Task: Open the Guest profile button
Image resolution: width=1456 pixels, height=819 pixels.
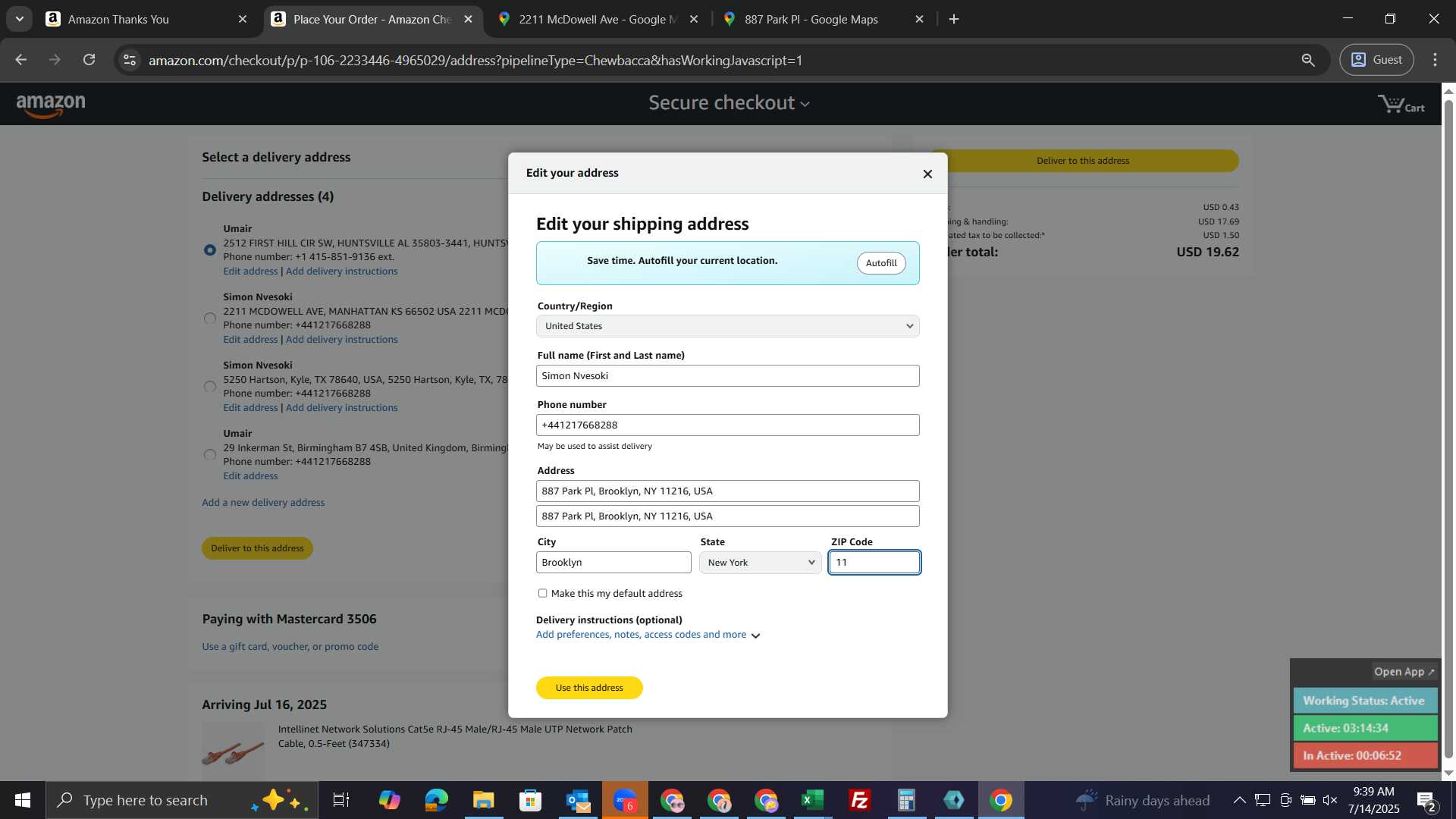Action: click(1376, 60)
